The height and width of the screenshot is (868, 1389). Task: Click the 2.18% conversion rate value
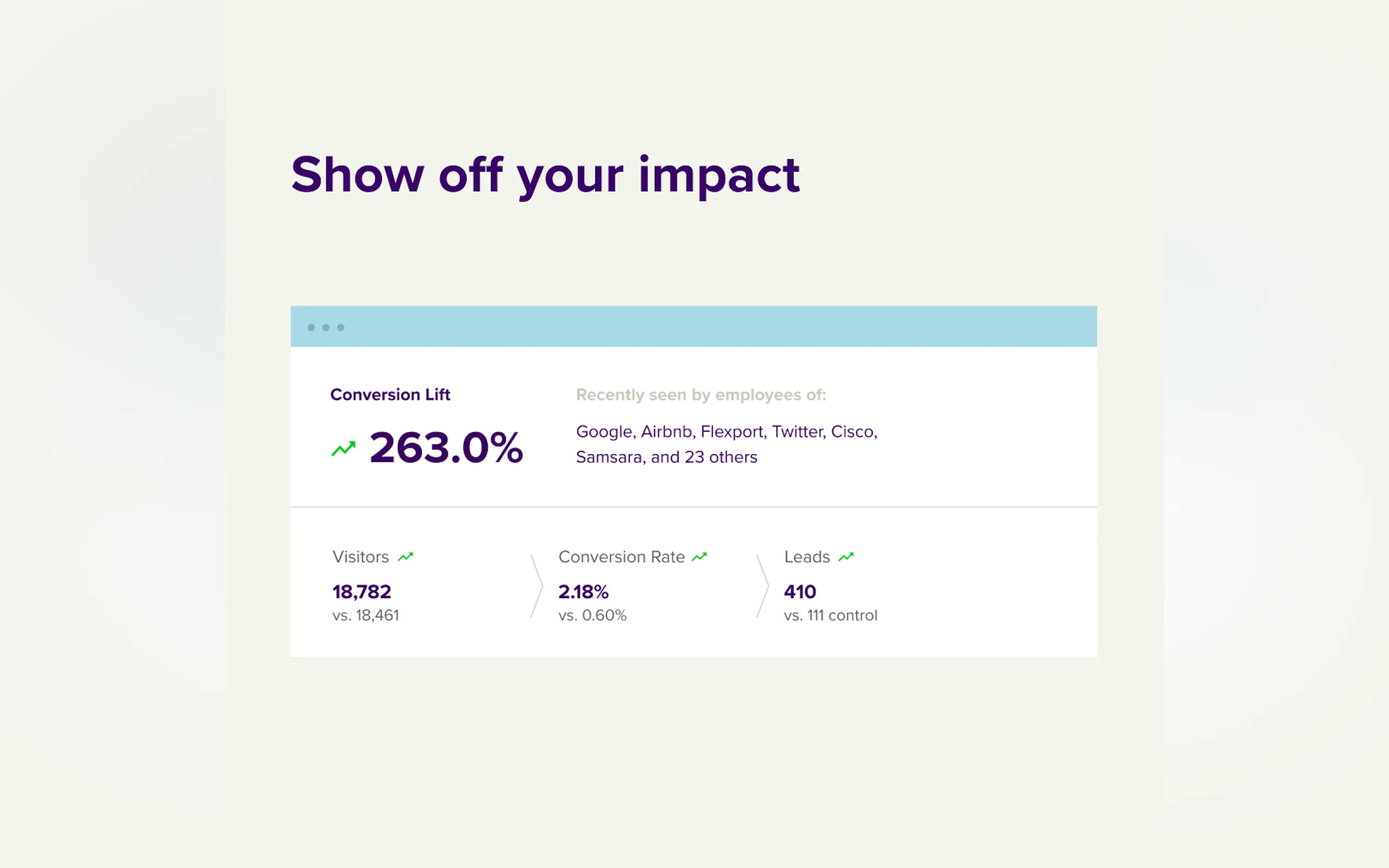coord(583,592)
